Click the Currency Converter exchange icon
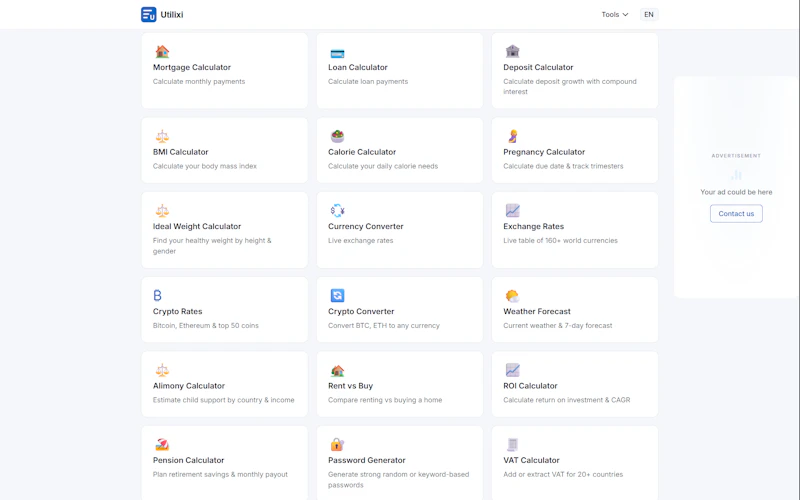The height and width of the screenshot is (500, 800). pos(337,210)
